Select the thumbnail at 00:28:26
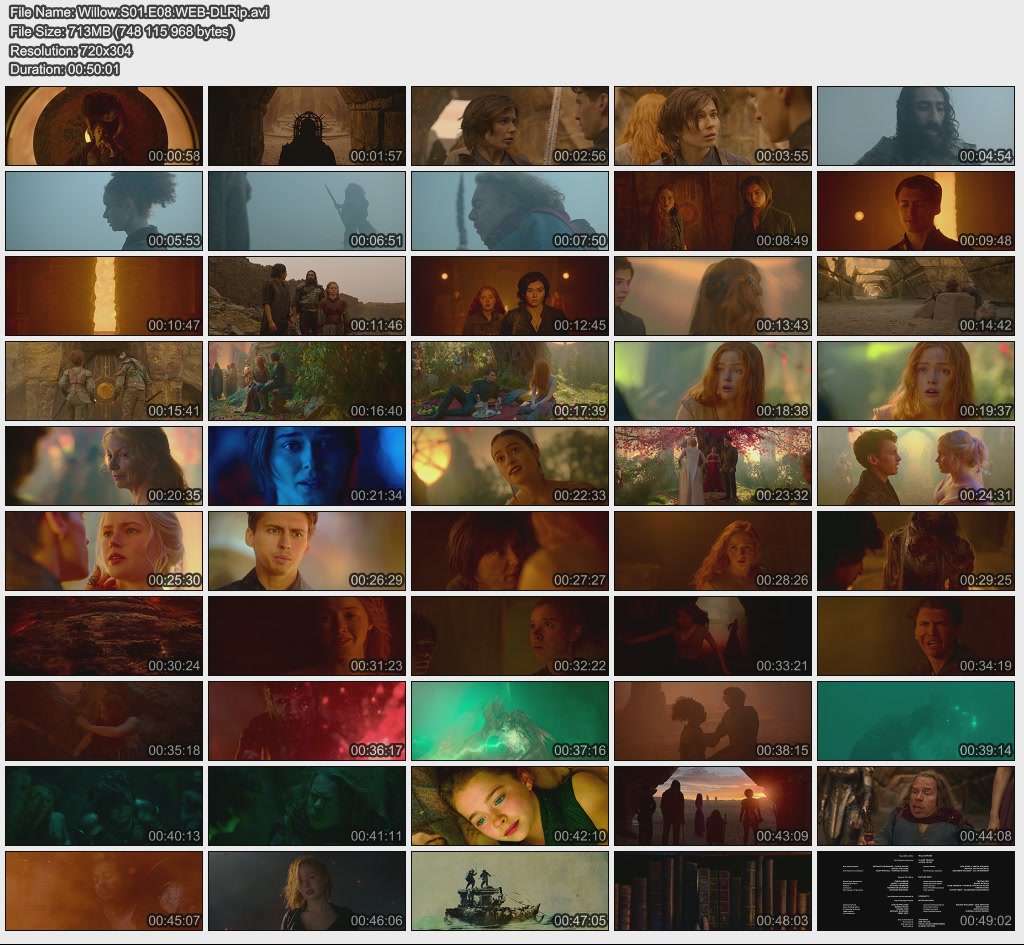Image resolution: width=1024 pixels, height=945 pixels. point(713,551)
